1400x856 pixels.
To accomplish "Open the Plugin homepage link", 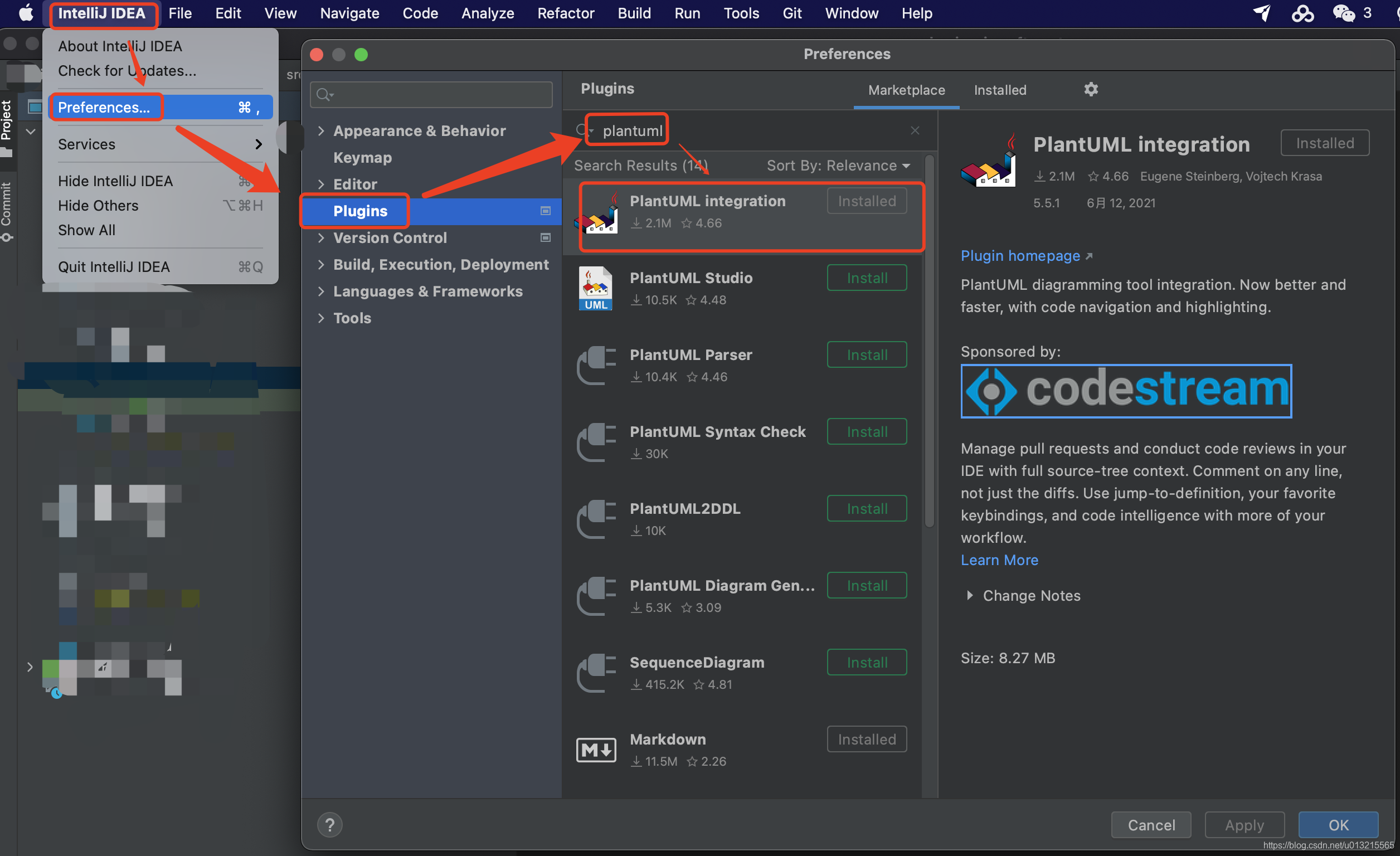I will (x=1020, y=256).
